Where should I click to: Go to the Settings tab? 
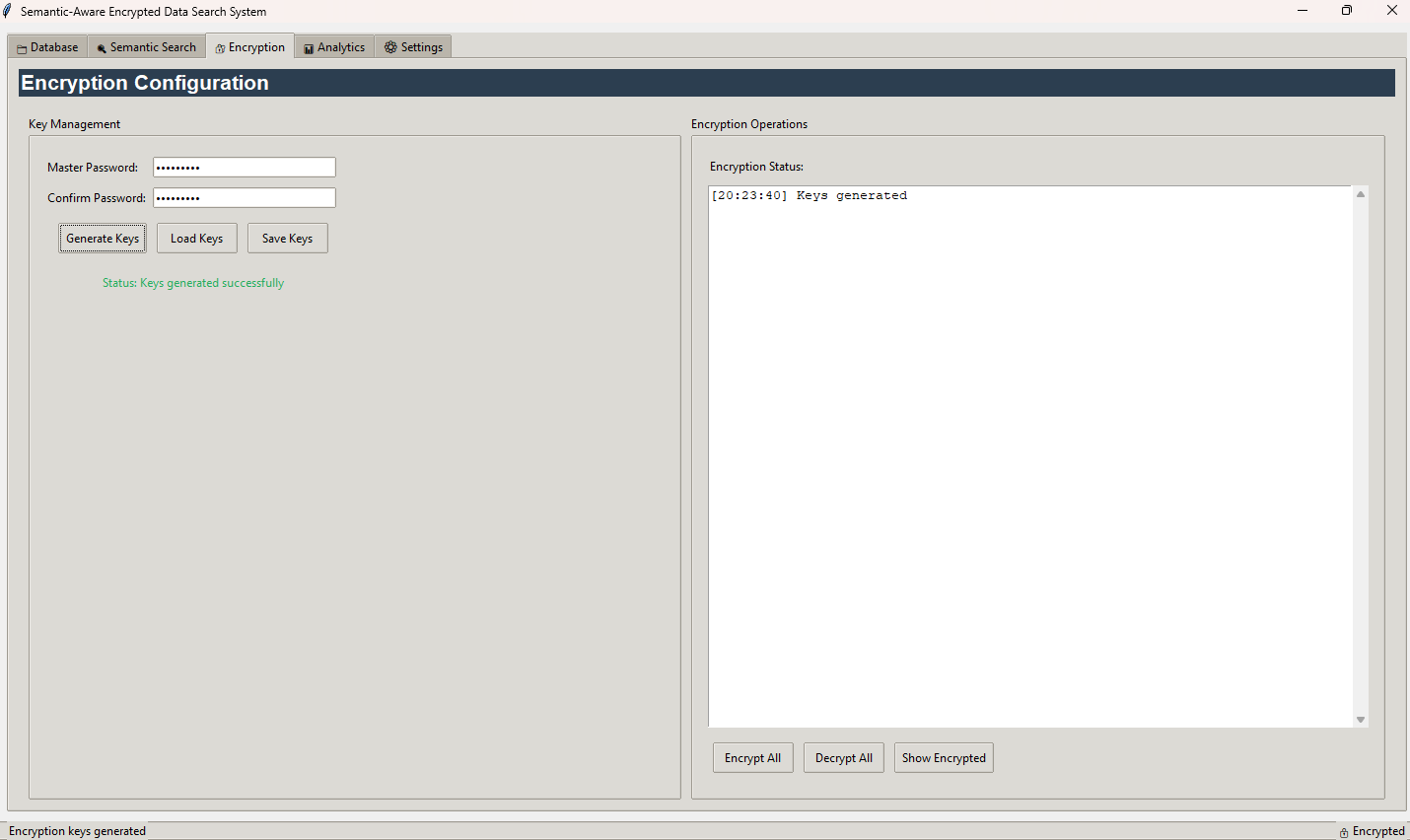point(413,47)
